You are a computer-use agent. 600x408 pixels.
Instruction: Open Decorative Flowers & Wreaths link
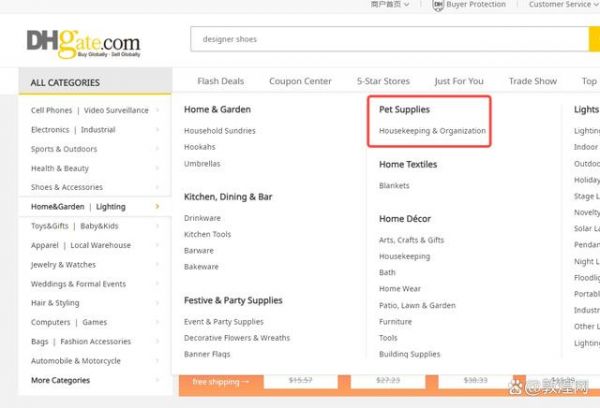[x=237, y=338]
